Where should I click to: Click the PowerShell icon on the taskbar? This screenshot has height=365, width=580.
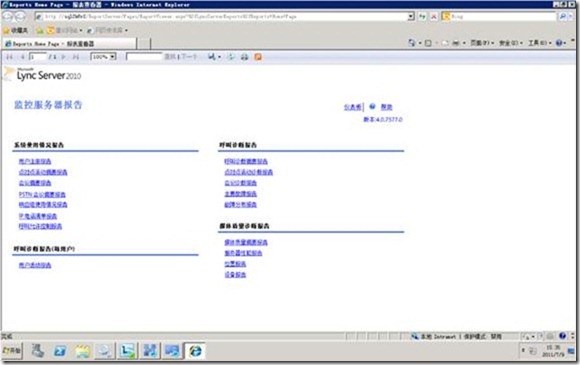[x=60, y=351]
